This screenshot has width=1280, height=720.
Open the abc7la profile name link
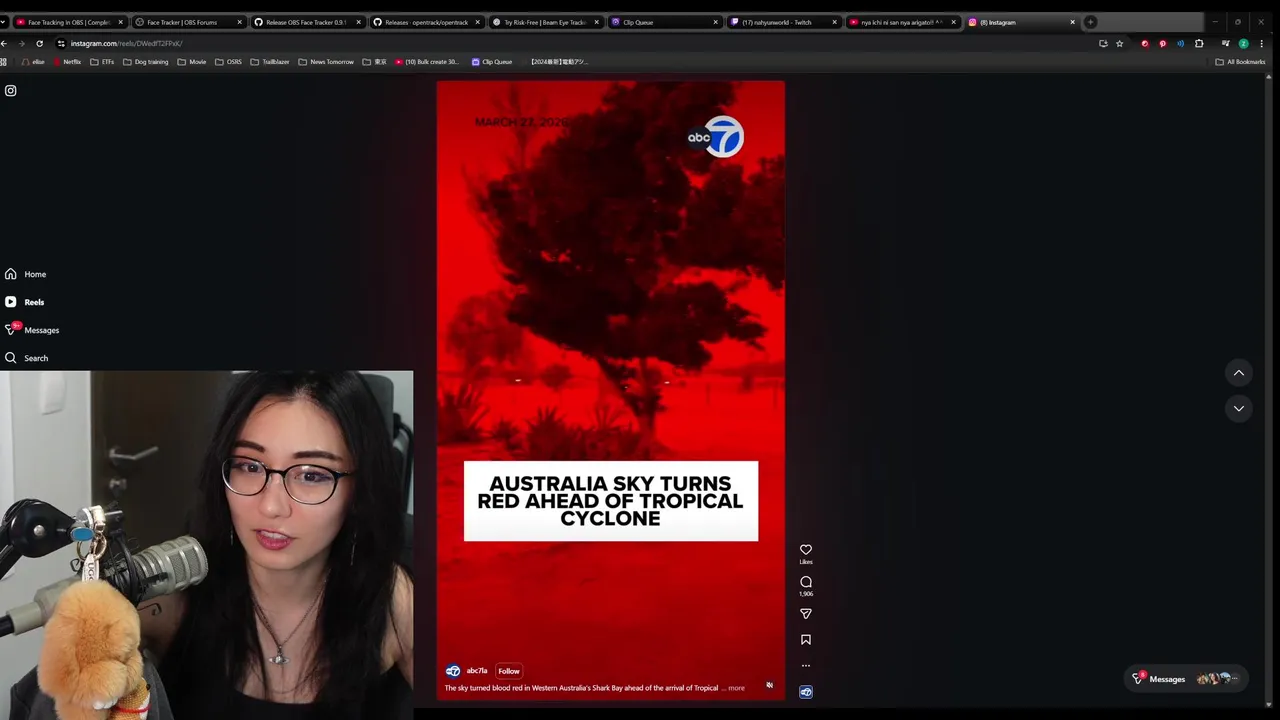pos(477,671)
